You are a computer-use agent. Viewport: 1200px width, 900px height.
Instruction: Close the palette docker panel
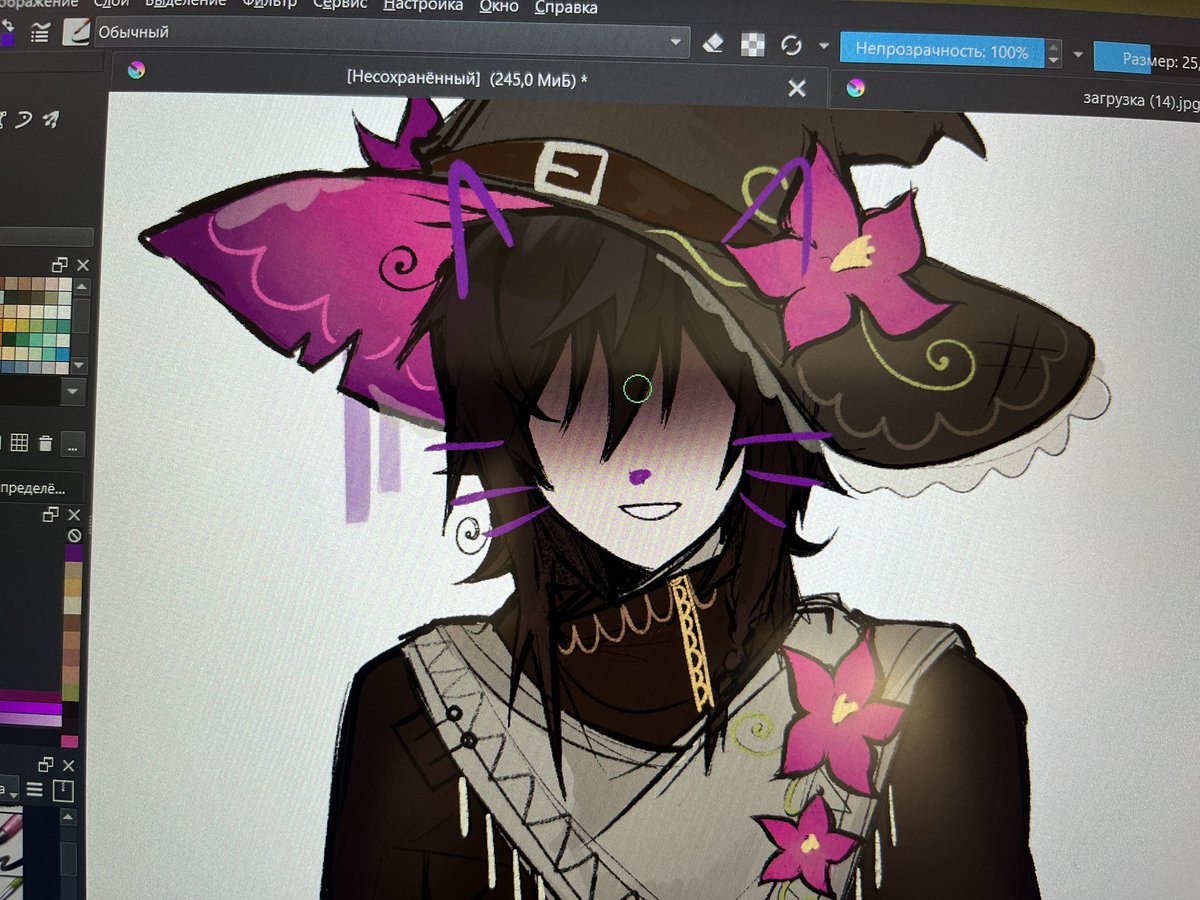tap(83, 265)
